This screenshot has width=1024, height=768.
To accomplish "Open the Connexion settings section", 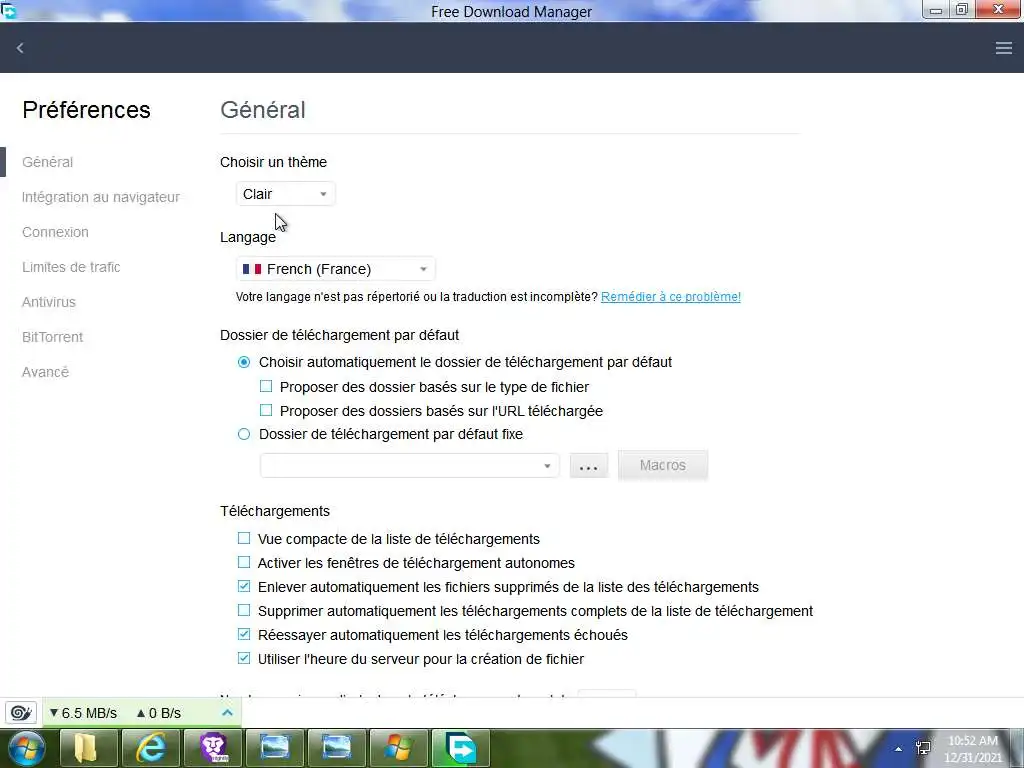I will (x=56, y=232).
